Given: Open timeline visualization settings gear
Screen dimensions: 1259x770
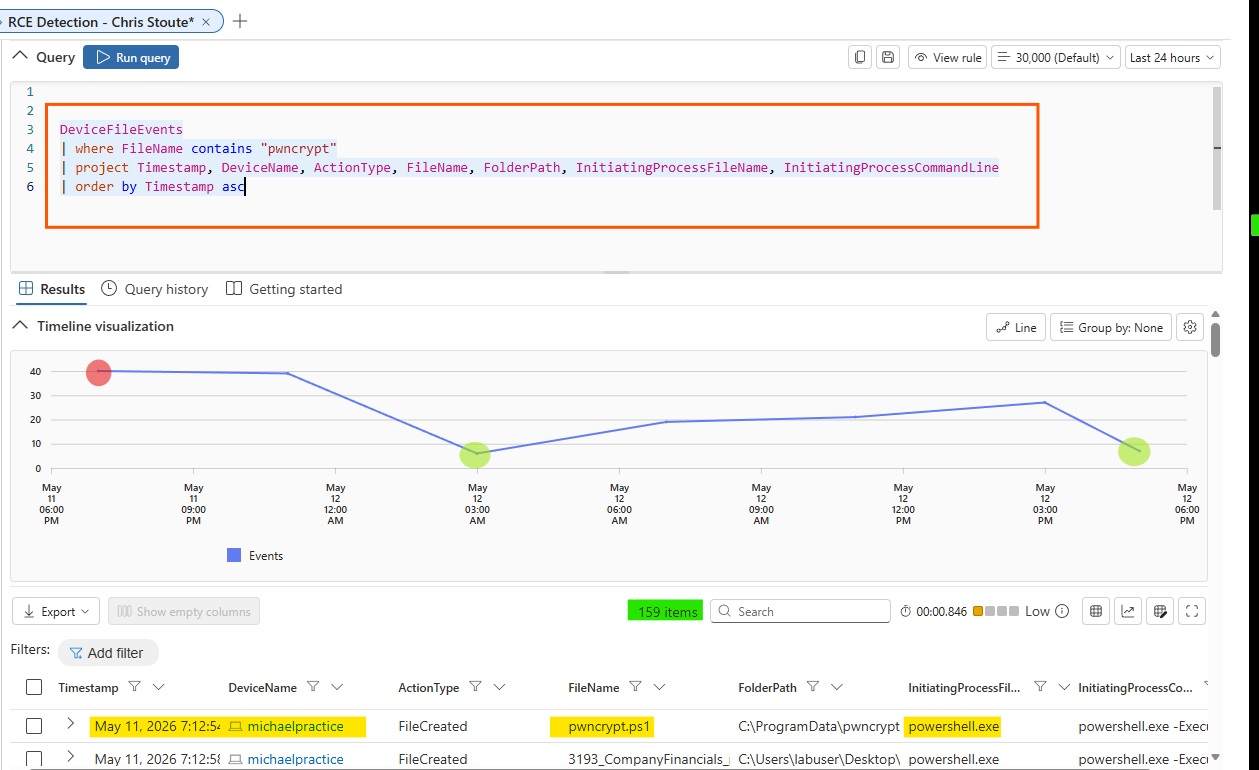Looking at the screenshot, I should pyautogui.click(x=1189, y=327).
